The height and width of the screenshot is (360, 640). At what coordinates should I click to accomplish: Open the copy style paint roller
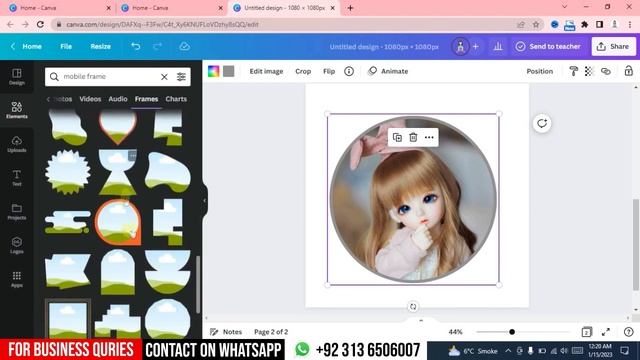[x=573, y=71]
